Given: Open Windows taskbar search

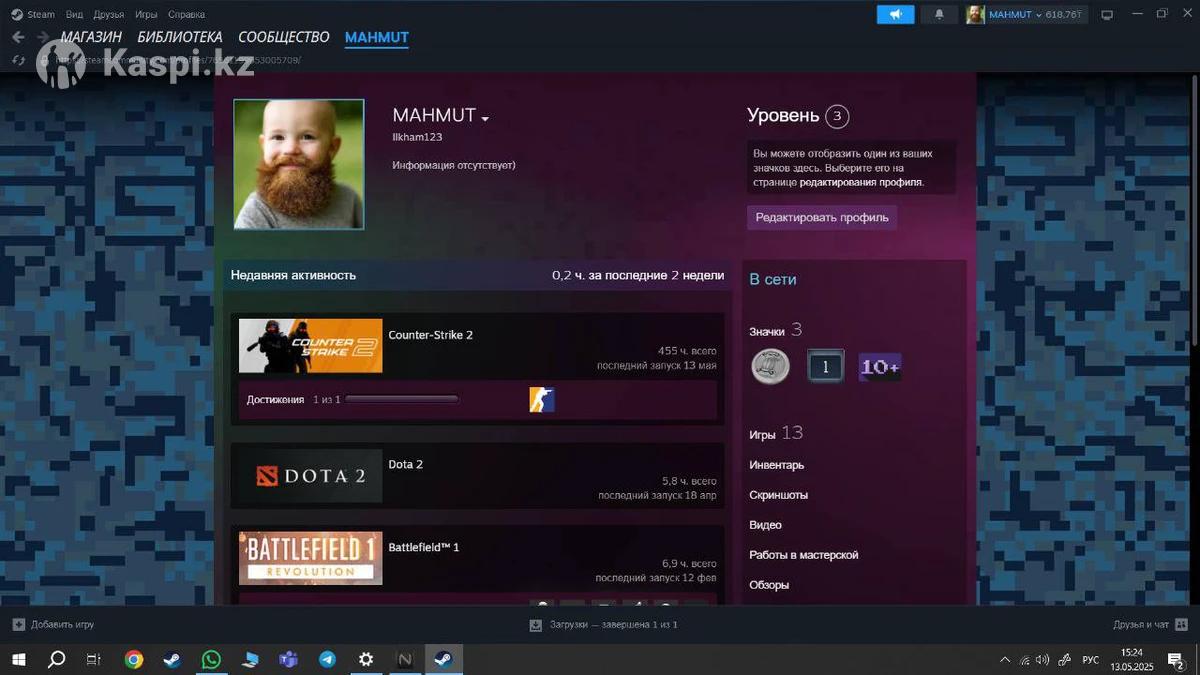Looking at the screenshot, I should 57,659.
